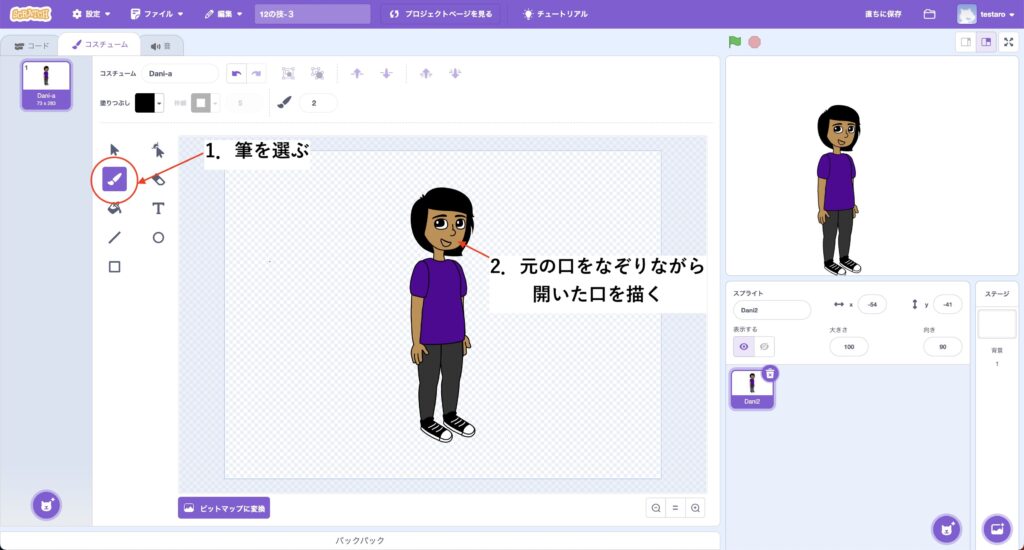Click the Backward layer arrow

click(x=387, y=73)
